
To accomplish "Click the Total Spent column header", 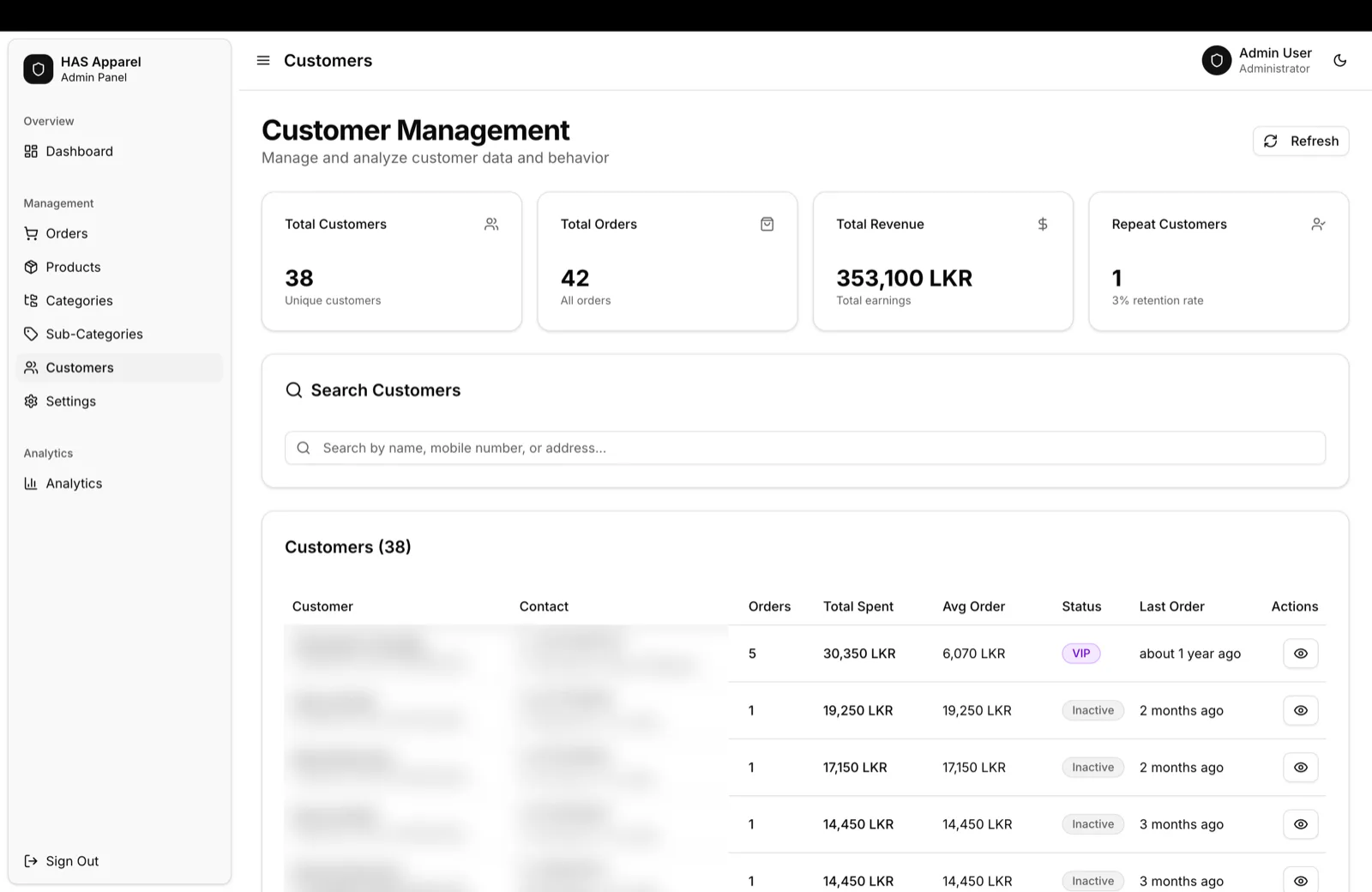I will coord(858,606).
